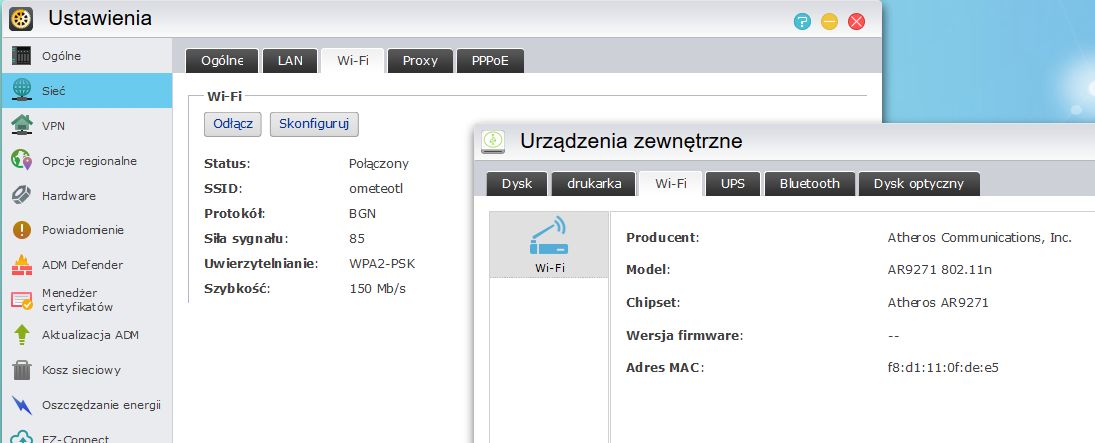This screenshot has height=443, width=1095.
Task: Open the VPN sidebar icon
Action: (22, 126)
